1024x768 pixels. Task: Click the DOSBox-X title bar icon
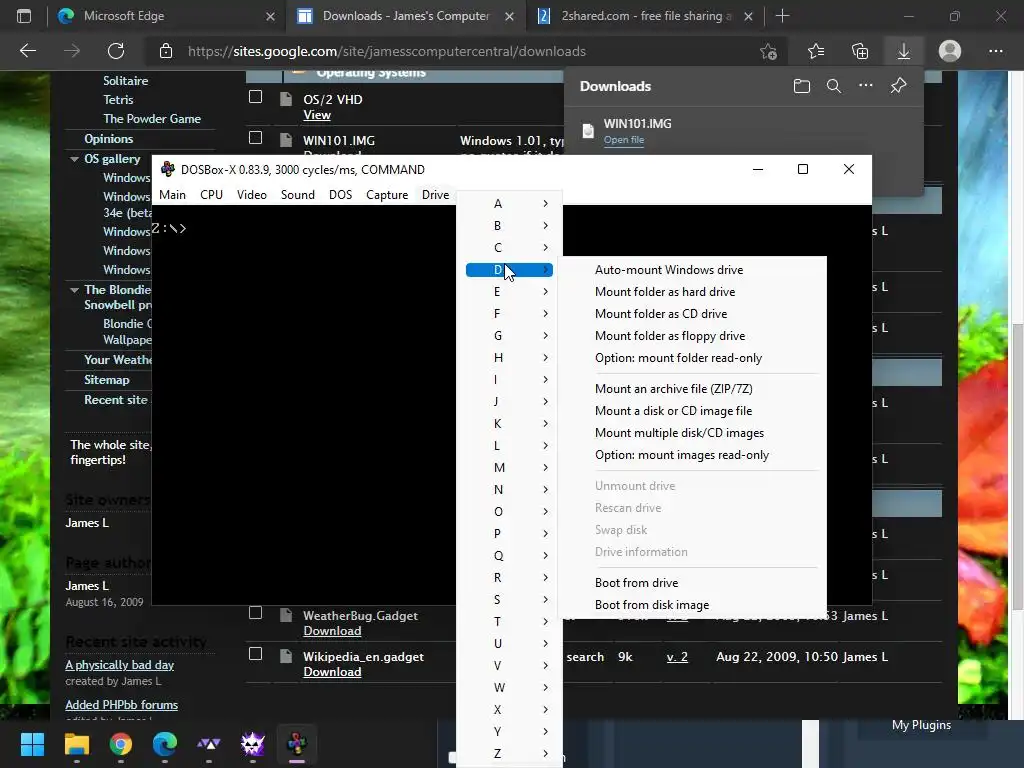click(168, 169)
